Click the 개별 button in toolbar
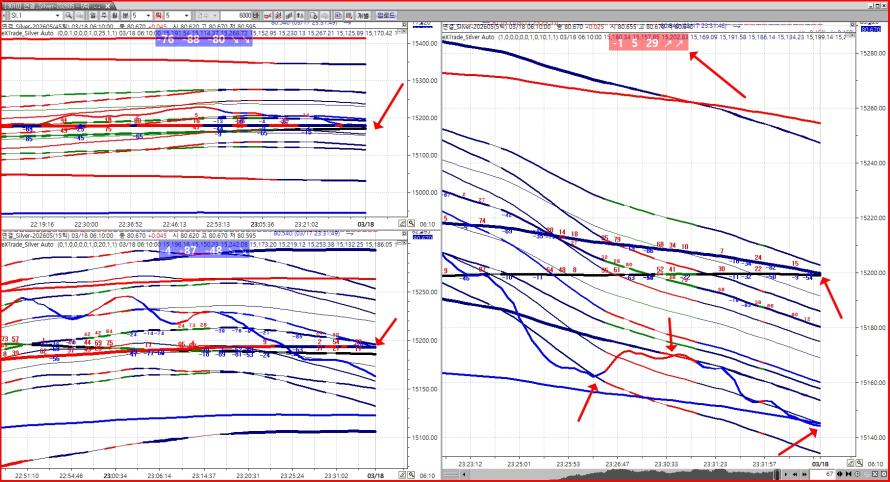Image resolution: width=890 pixels, height=482 pixels. [363, 15]
